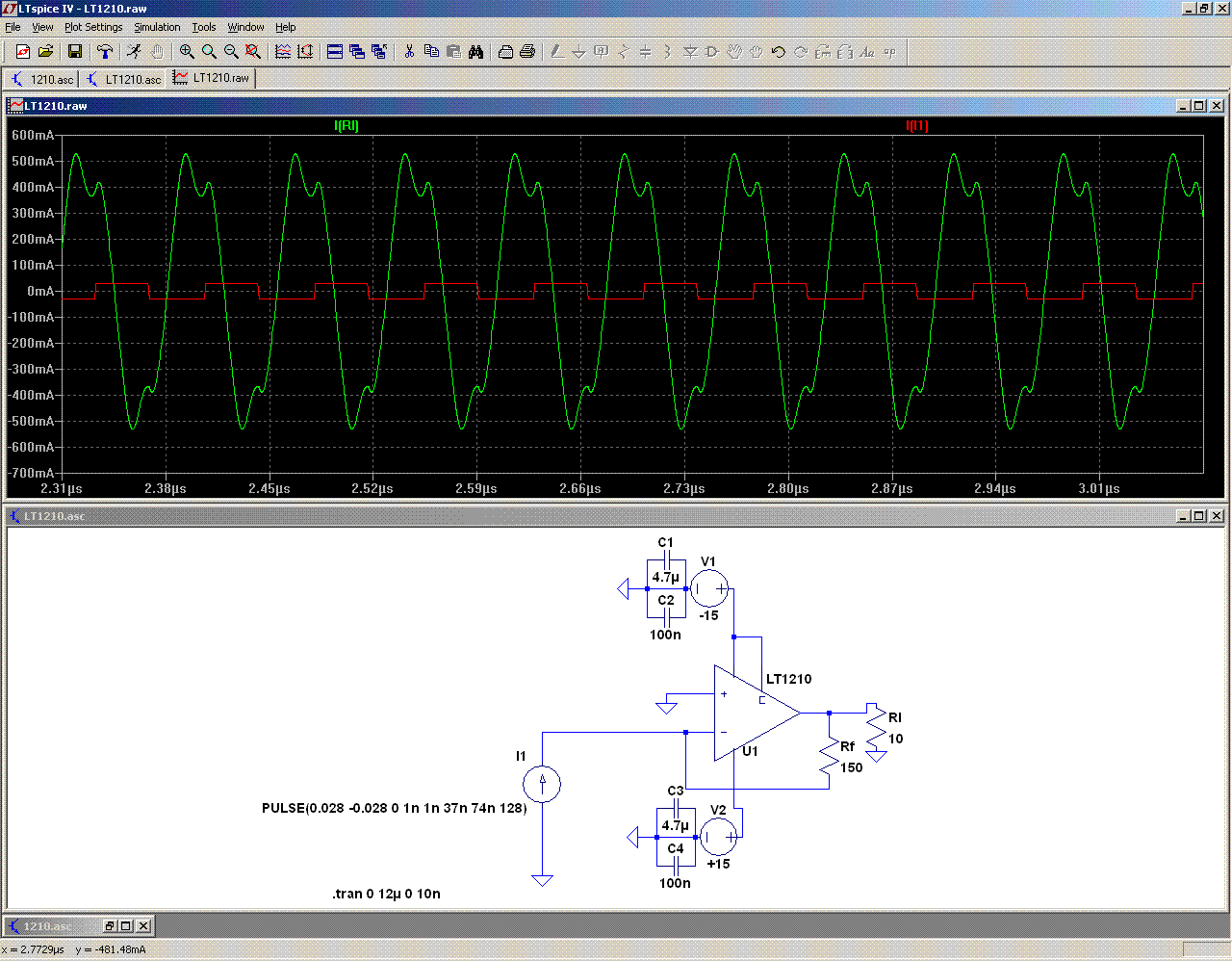This screenshot has height=961, width=1232.
Task: Save using the floppy disk icon
Action: point(75,52)
